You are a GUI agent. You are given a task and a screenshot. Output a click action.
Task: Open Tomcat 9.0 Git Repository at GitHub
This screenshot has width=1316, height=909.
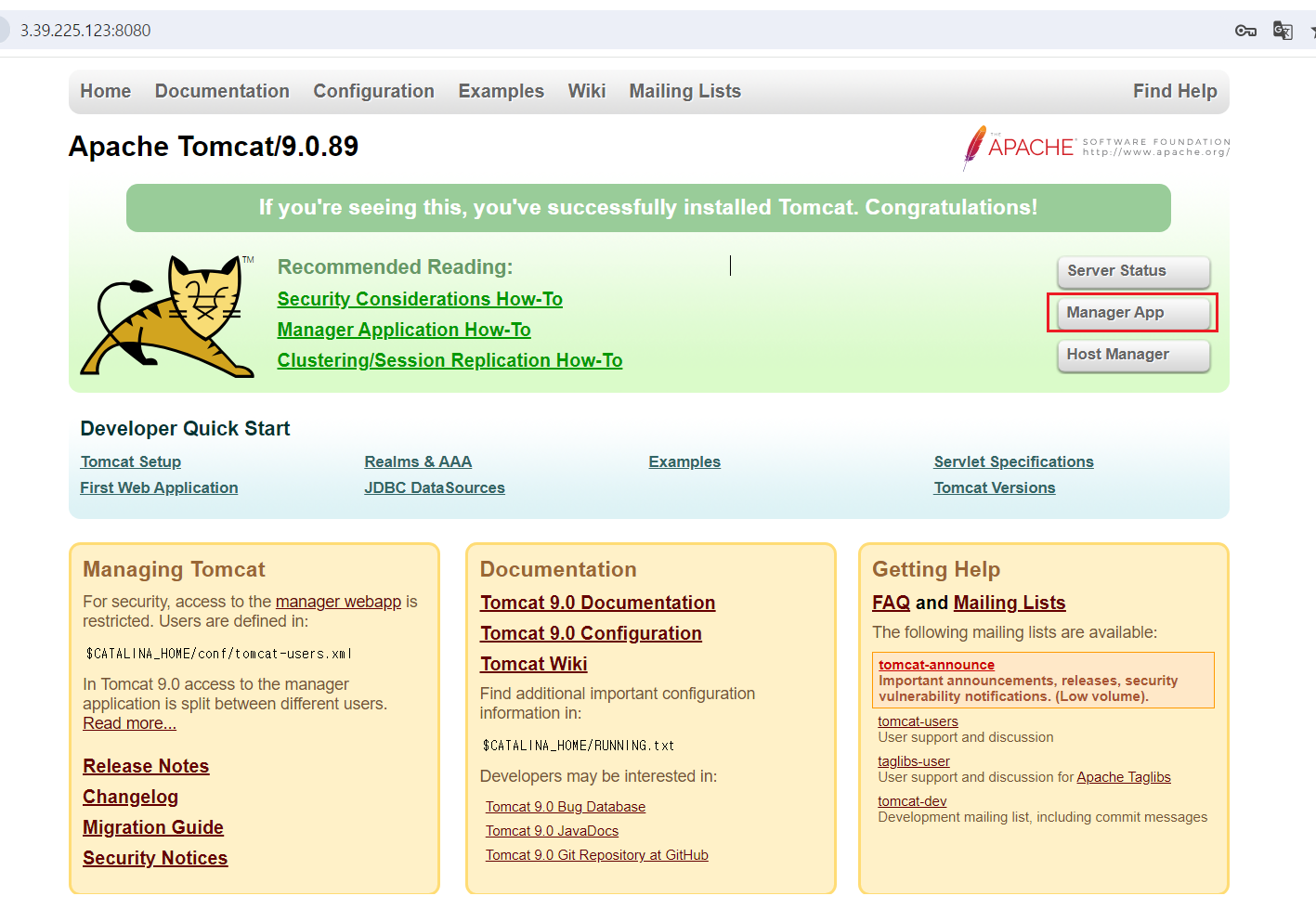click(x=596, y=855)
